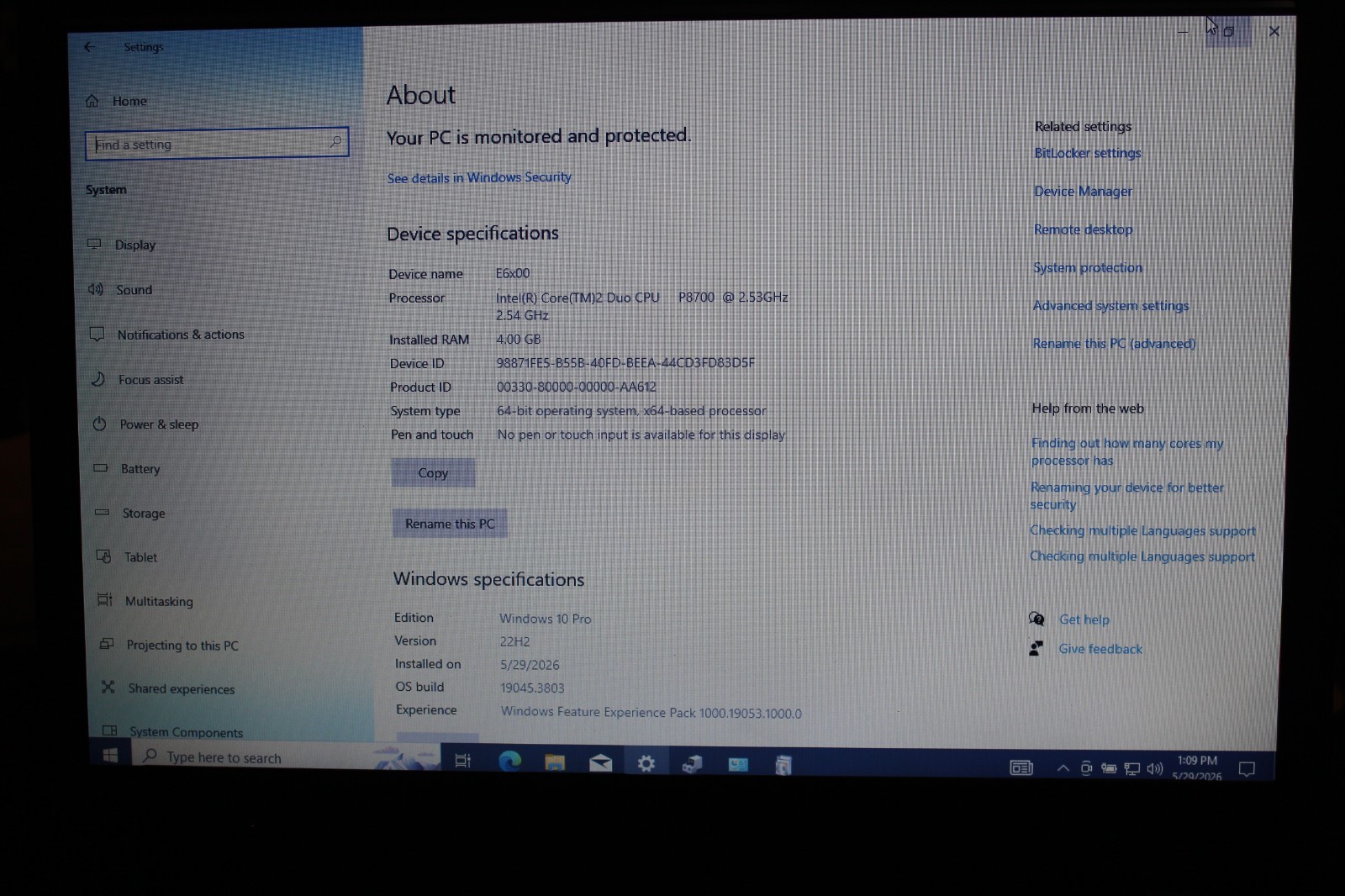
Task: Open Finding out how many cores help link
Action: [x=1126, y=451]
